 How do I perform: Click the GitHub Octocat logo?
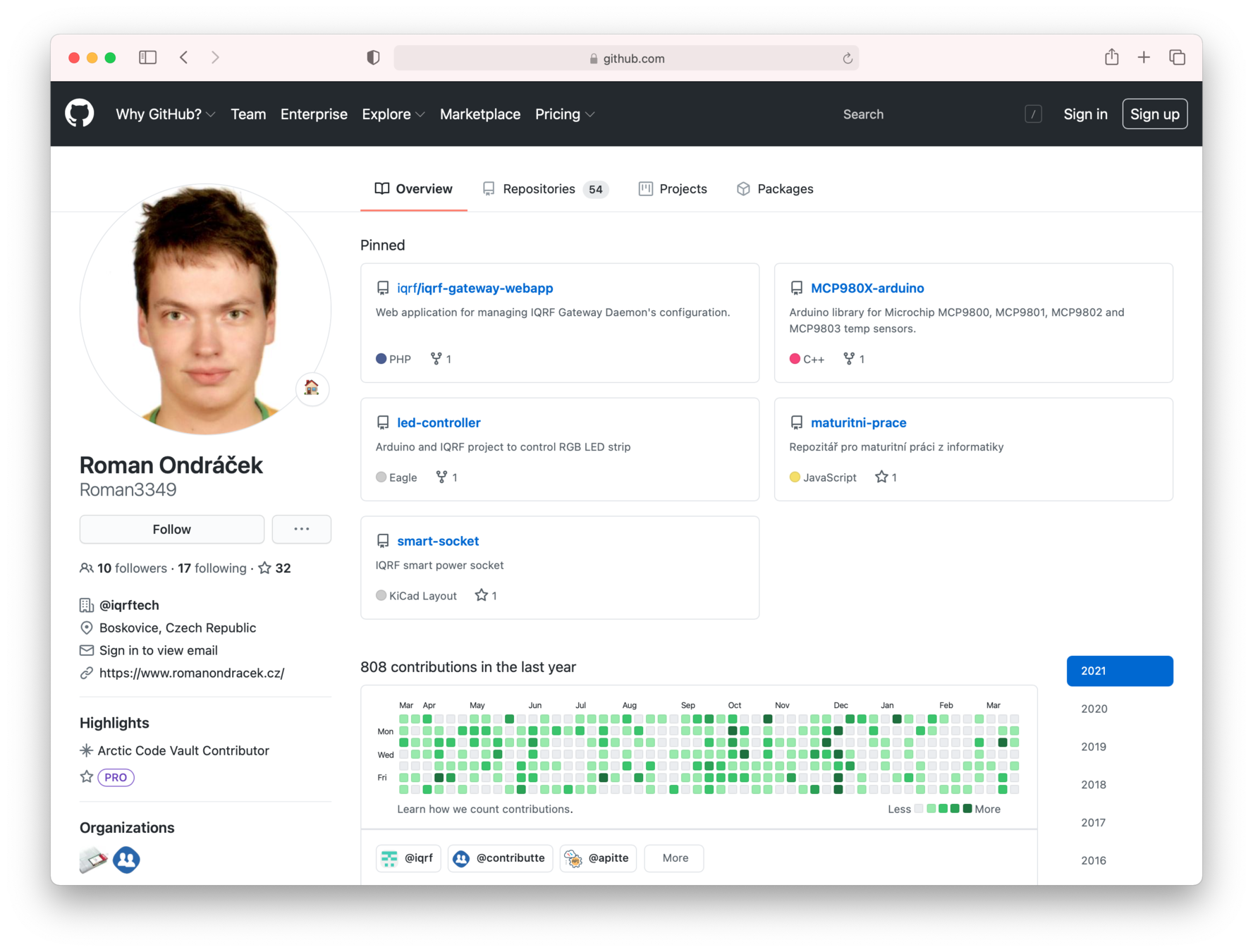[80, 114]
